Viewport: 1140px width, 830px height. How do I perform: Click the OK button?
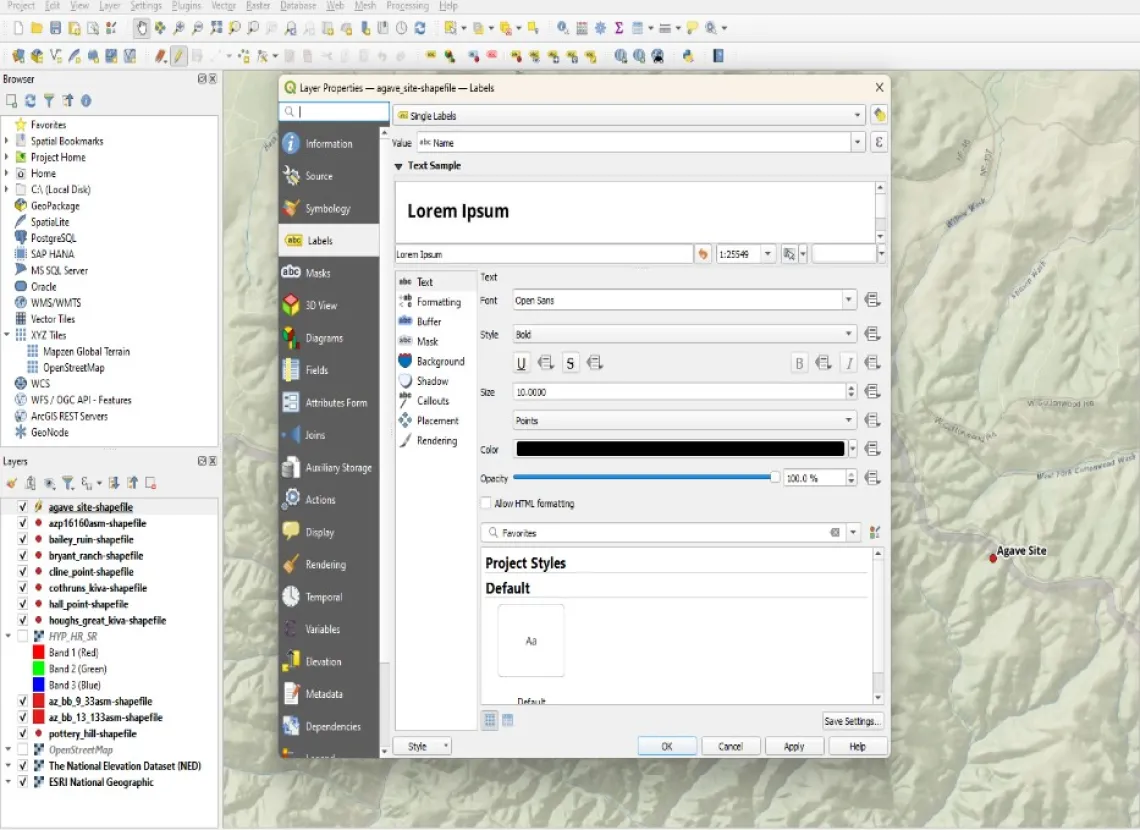(667, 746)
